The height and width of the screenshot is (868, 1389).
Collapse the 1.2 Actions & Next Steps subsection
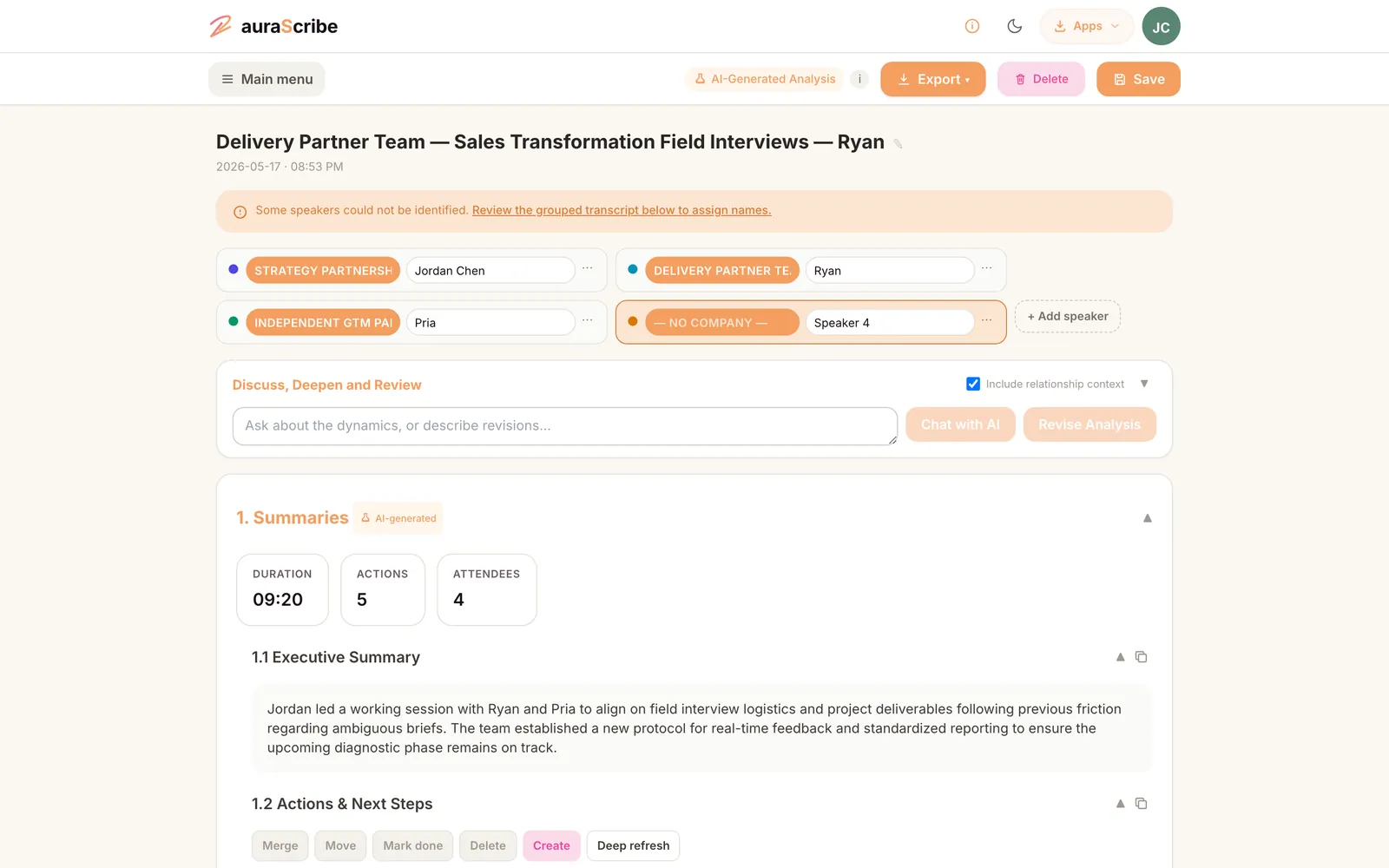[x=1120, y=804]
